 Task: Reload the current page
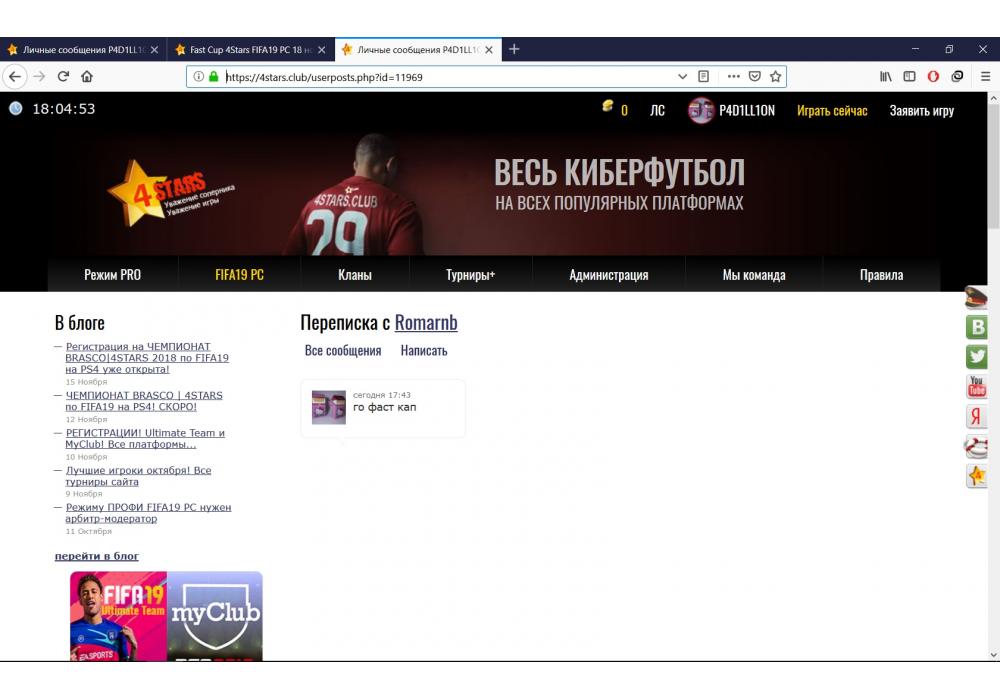click(x=63, y=77)
